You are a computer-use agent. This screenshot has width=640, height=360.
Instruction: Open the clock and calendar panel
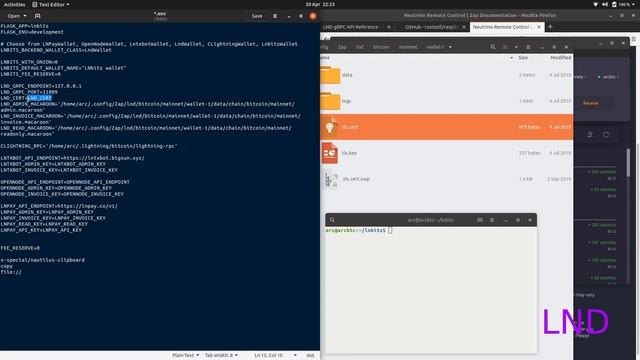coord(320,4)
